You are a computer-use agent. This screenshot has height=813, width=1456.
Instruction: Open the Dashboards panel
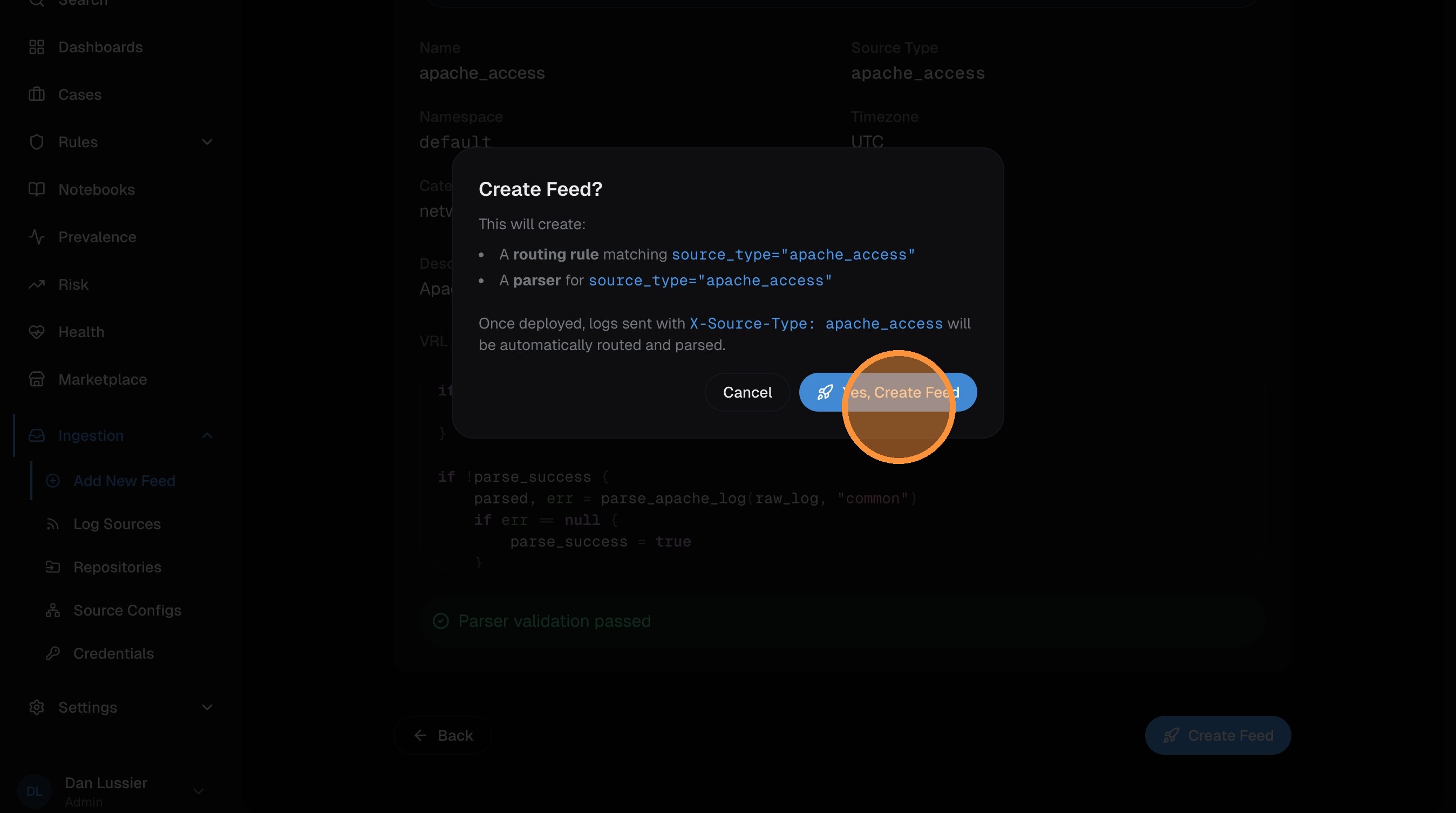(100, 47)
